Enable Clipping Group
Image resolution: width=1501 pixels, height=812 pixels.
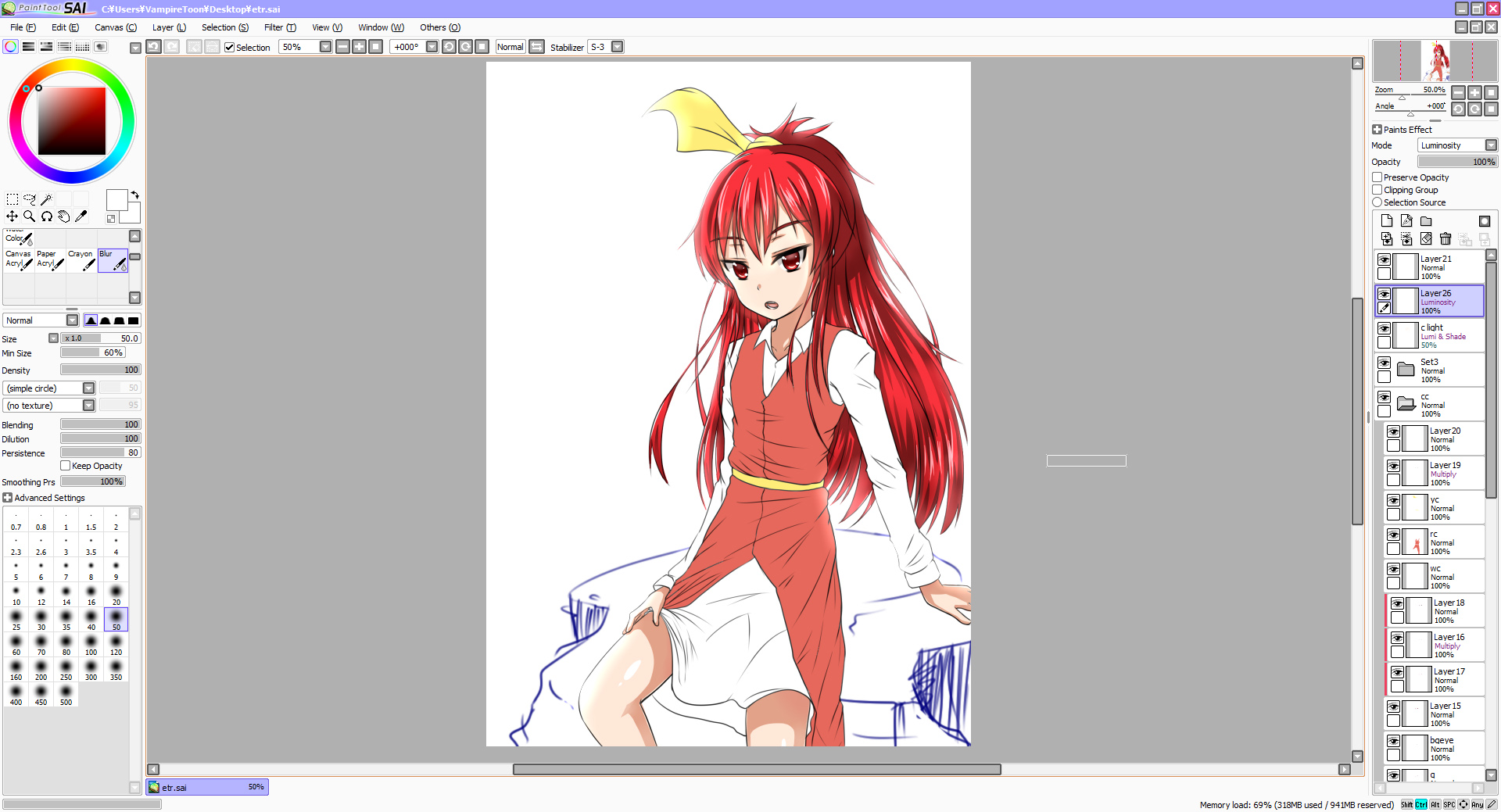(x=1377, y=190)
